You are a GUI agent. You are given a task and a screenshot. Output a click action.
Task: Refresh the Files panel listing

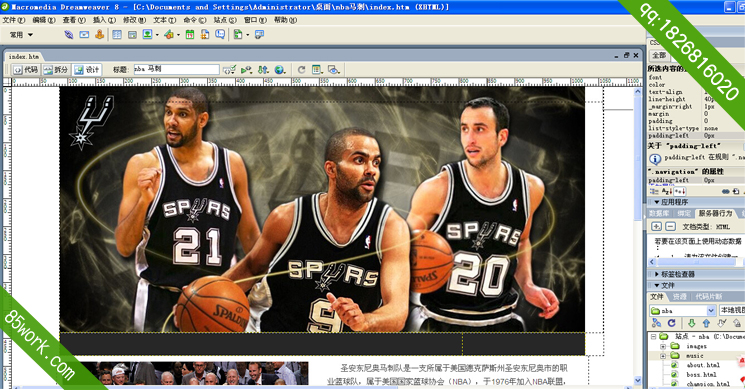point(671,323)
